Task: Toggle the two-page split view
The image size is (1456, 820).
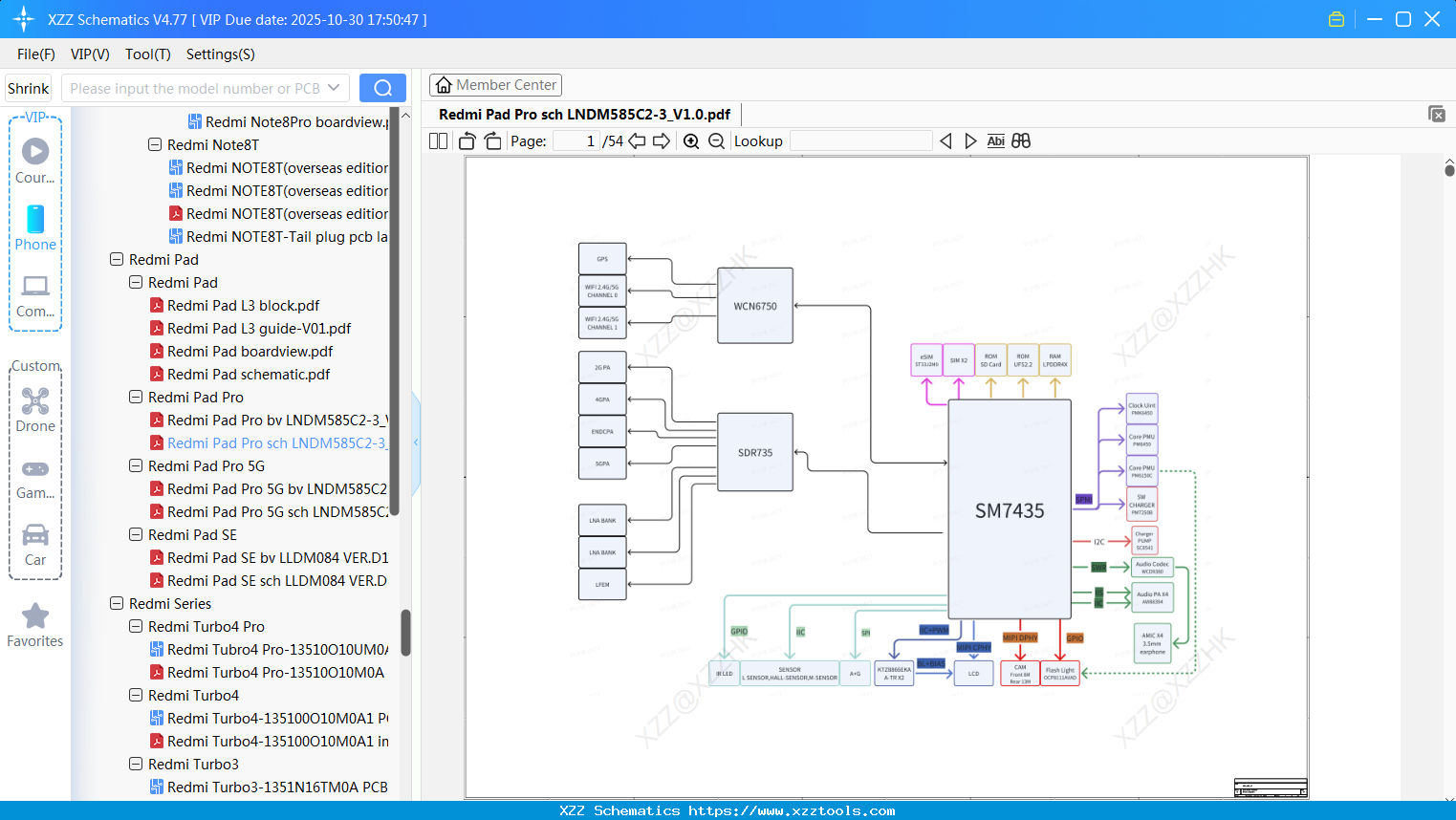Action: tap(439, 141)
